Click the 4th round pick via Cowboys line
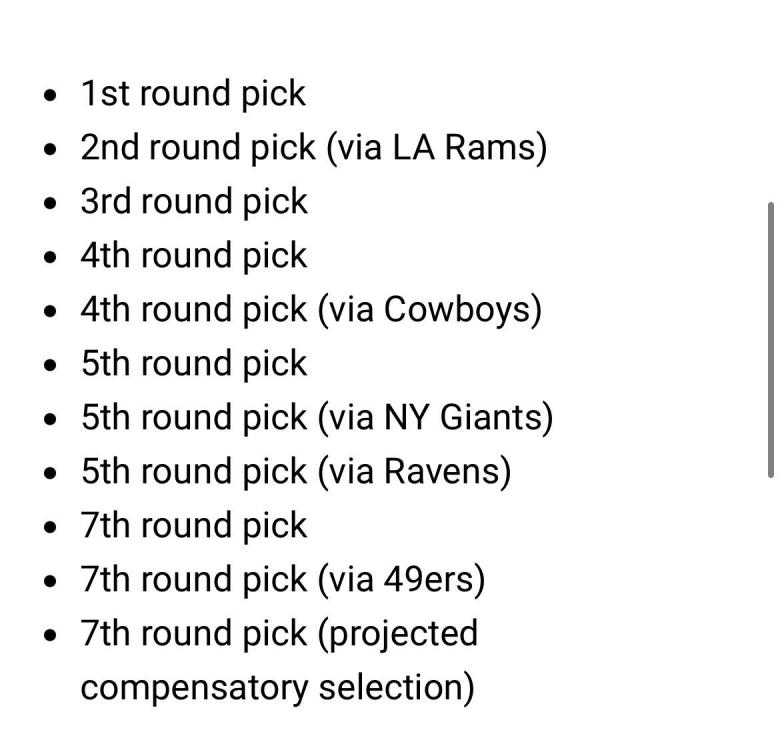 (x=310, y=310)
